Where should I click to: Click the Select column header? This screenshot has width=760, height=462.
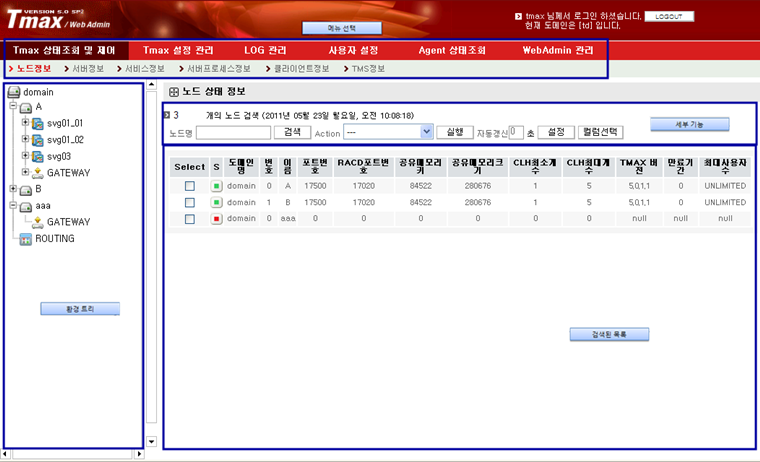(190, 167)
